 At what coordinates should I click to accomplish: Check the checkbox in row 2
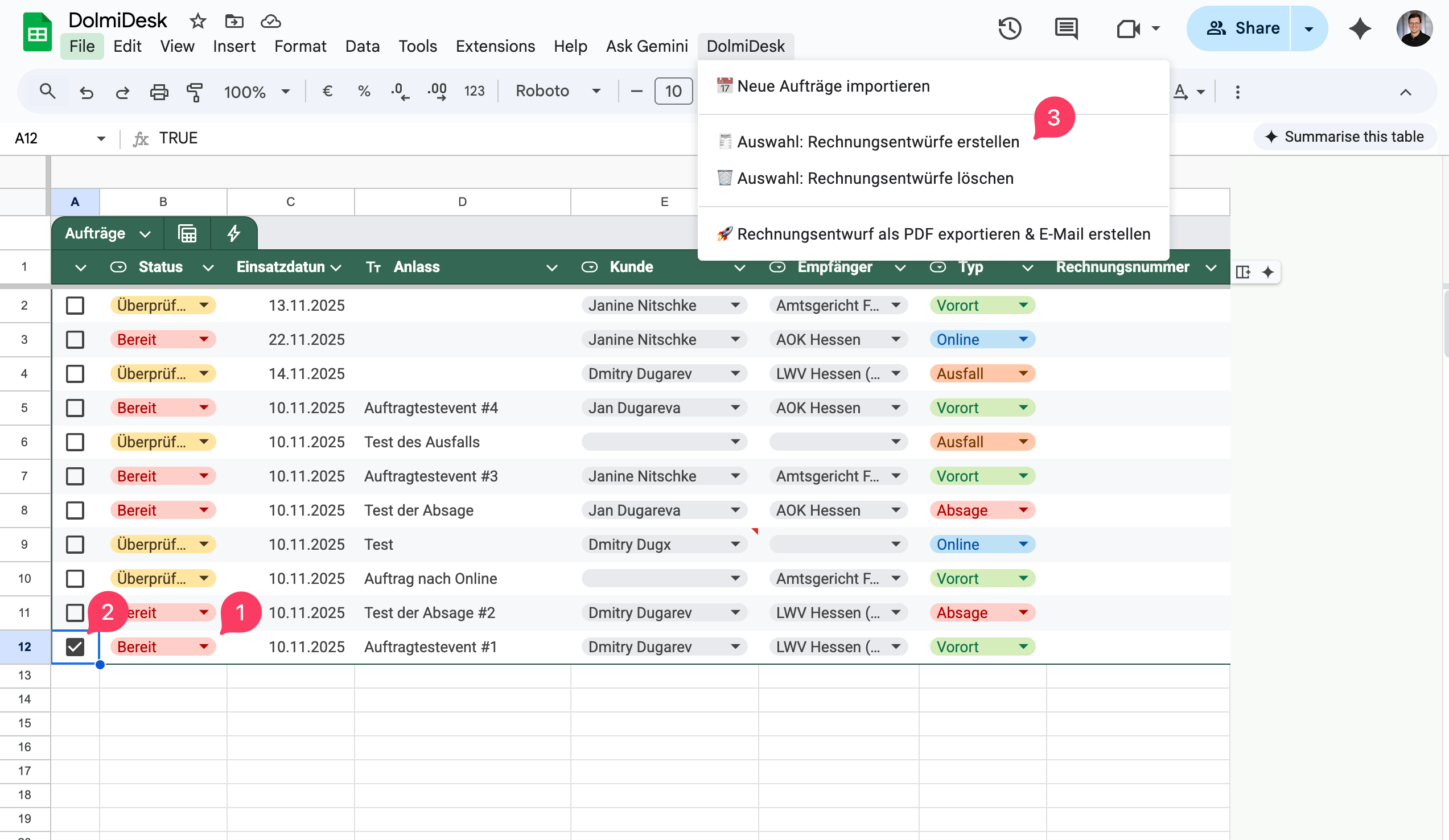pyautogui.click(x=75, y=305)
